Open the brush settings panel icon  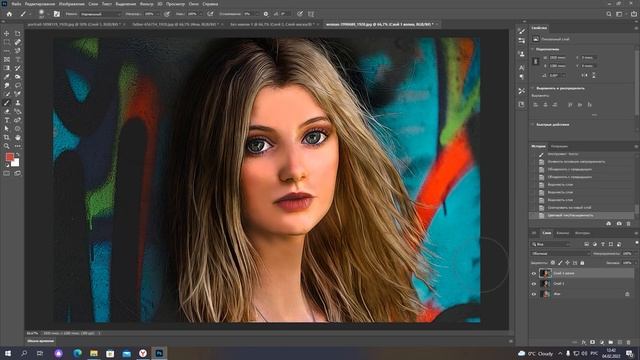pos(56,14)
